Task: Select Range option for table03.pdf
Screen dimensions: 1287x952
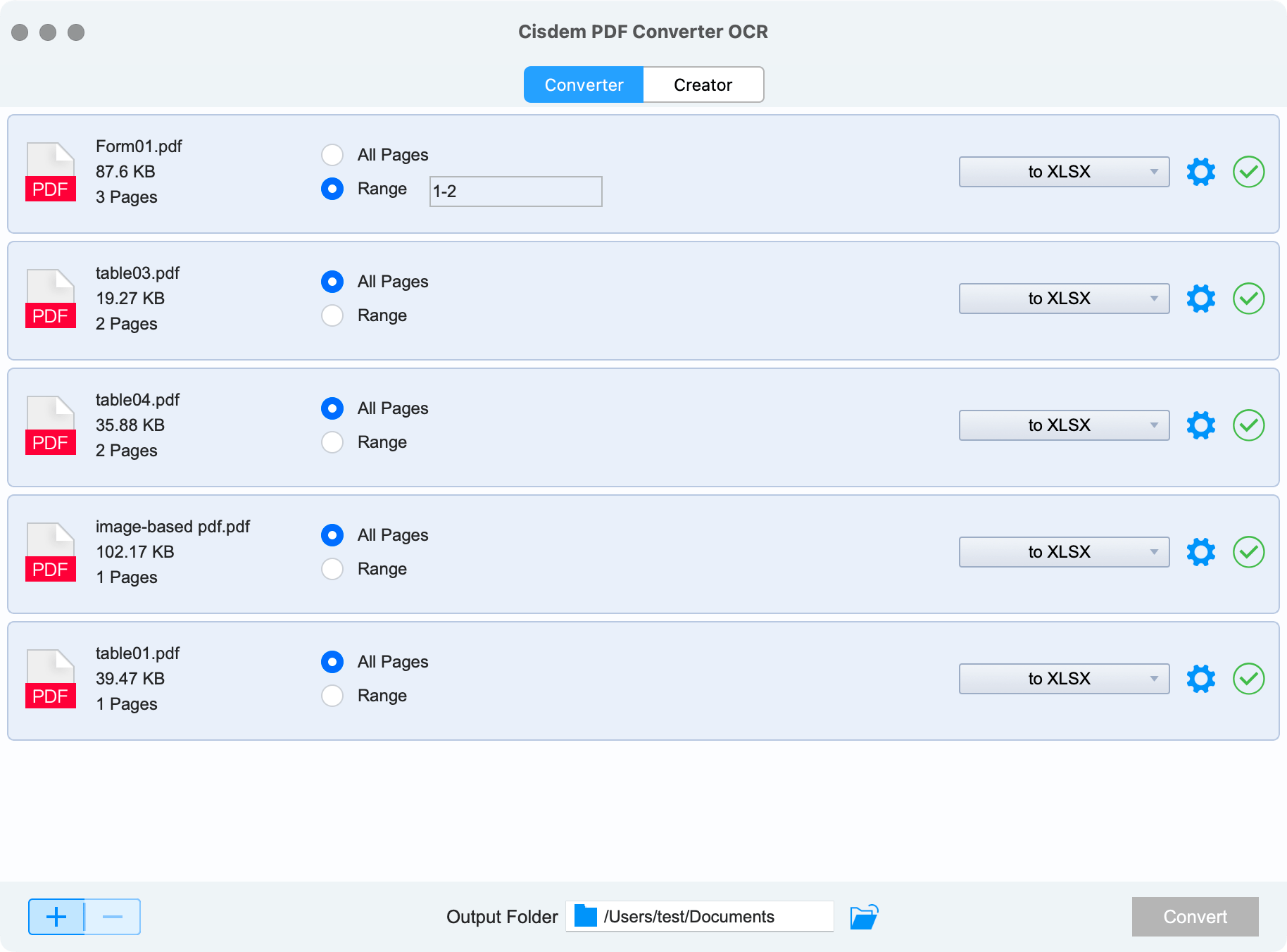Action: [x=332, y=315]
